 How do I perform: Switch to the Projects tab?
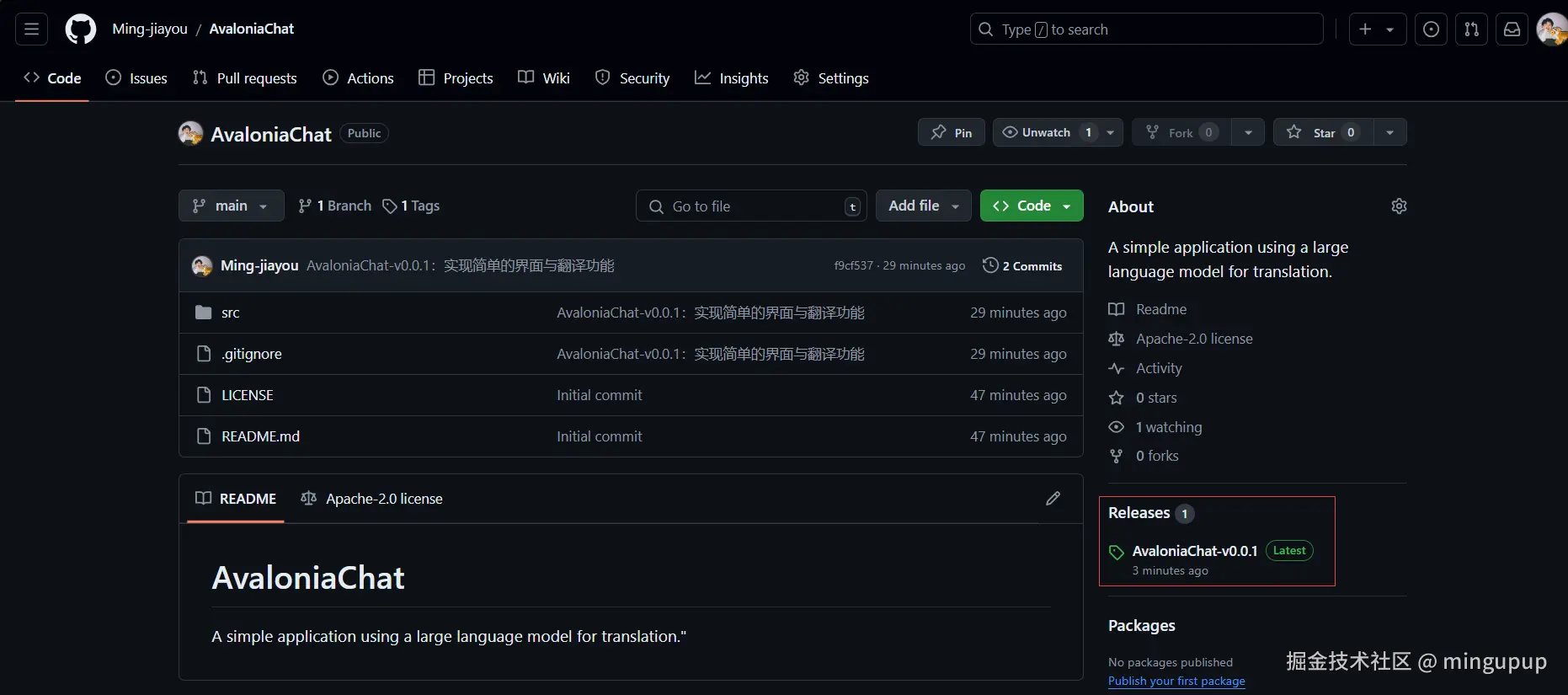tap(456, 78)
